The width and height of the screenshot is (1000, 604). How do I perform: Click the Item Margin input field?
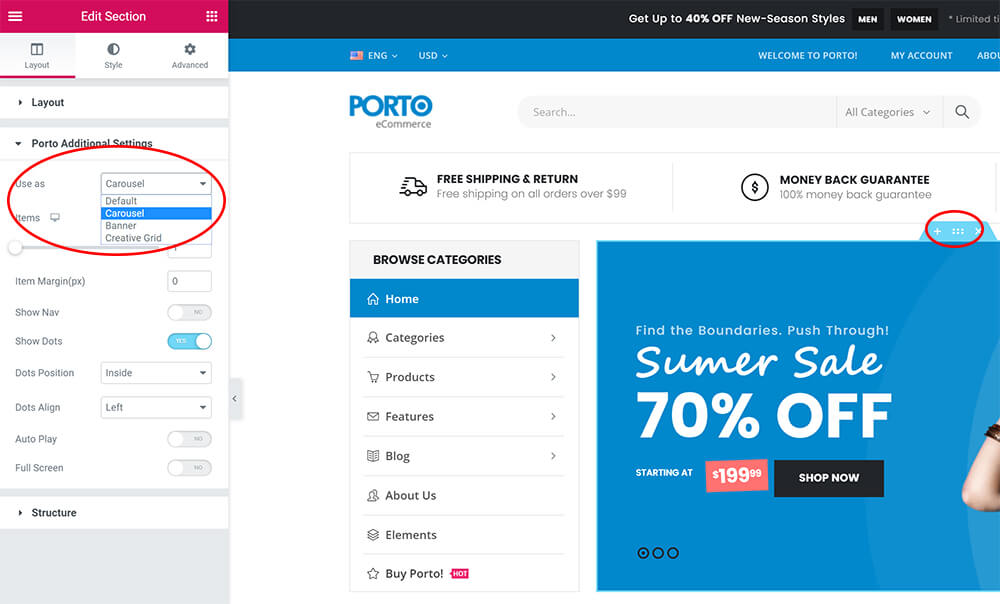point(189,282)
